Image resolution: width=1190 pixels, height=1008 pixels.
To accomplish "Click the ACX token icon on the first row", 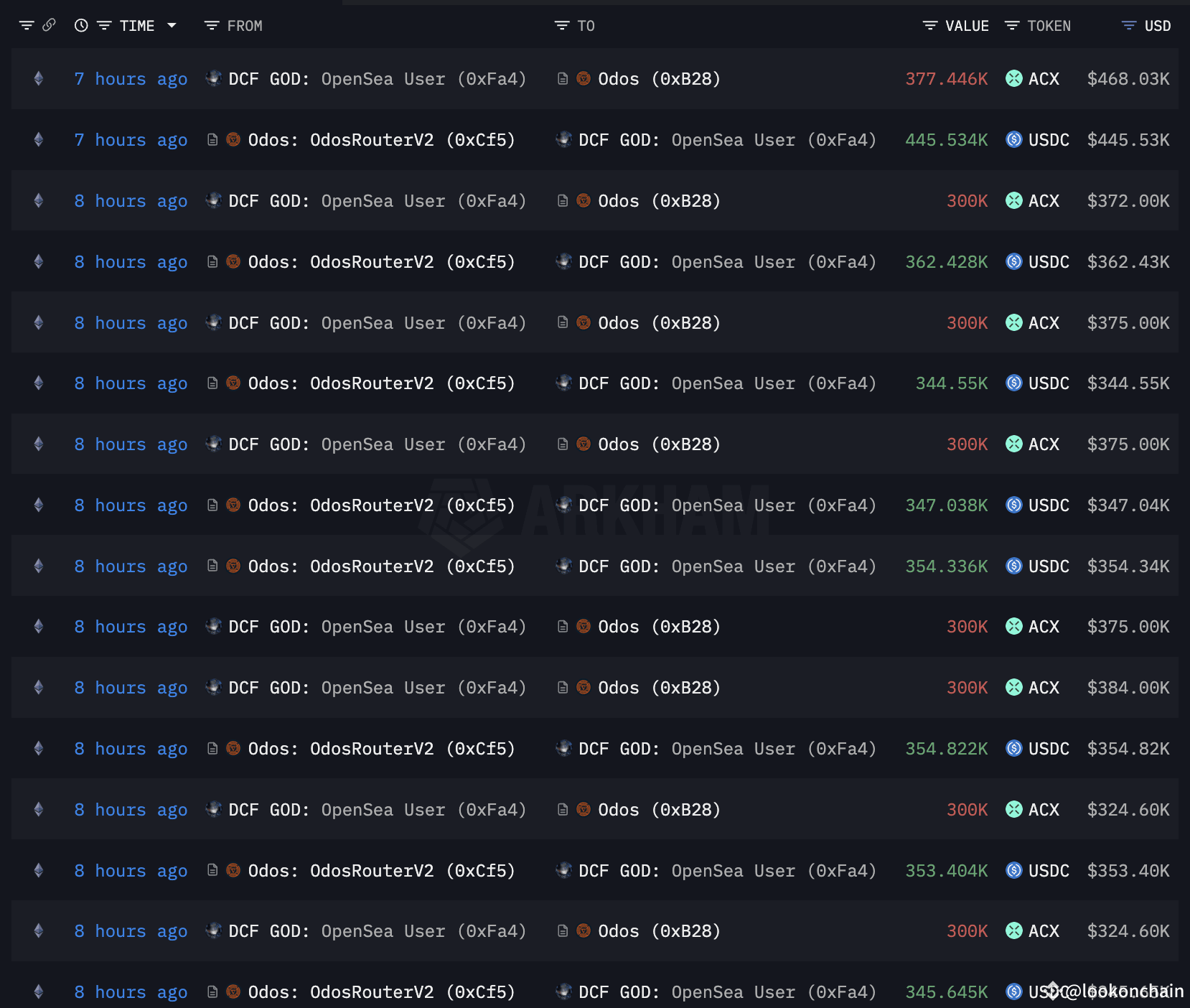I will [1014, 79].
